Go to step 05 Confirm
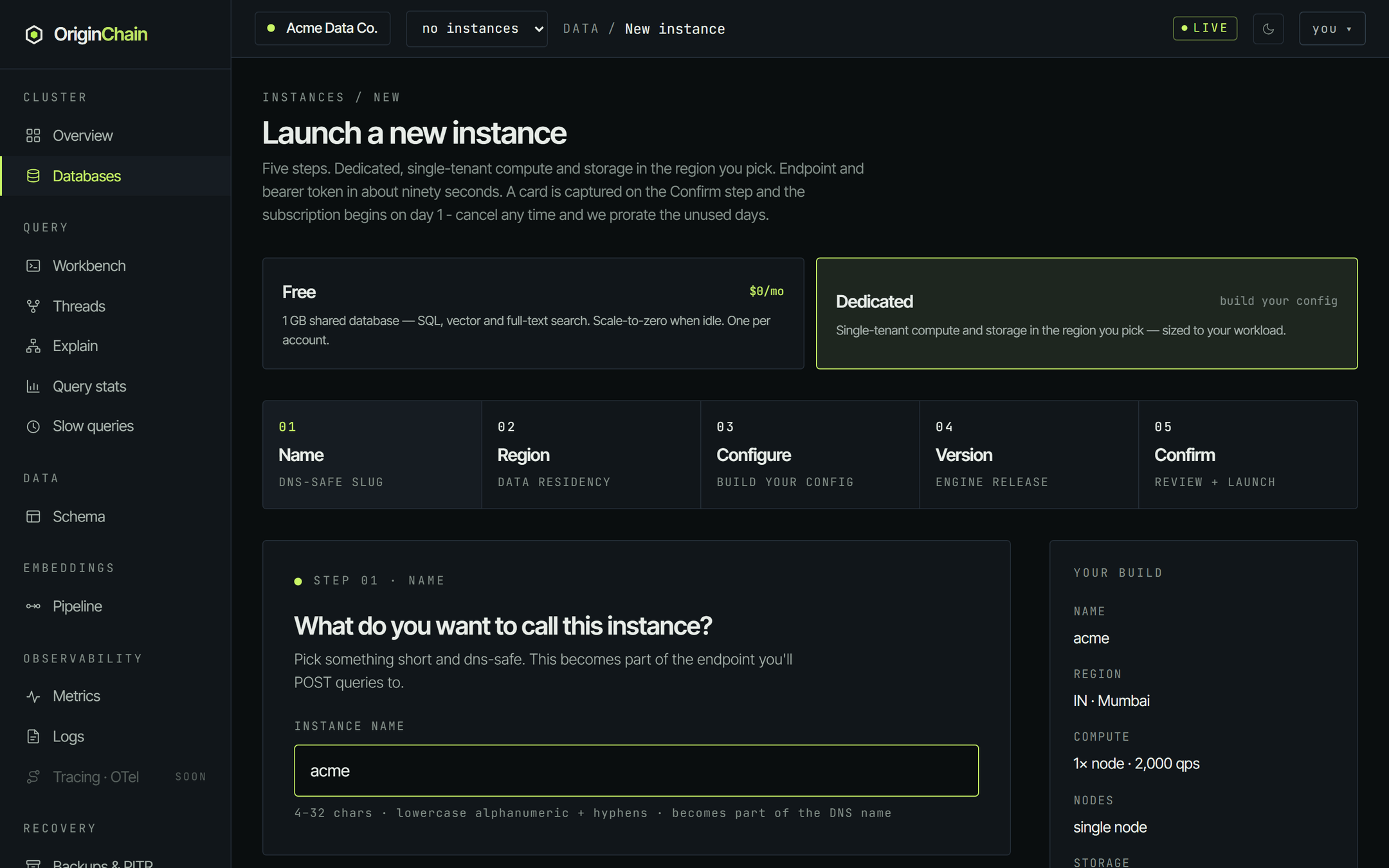The height and width of the screenshot is (868, 1389). [1248, 455]
